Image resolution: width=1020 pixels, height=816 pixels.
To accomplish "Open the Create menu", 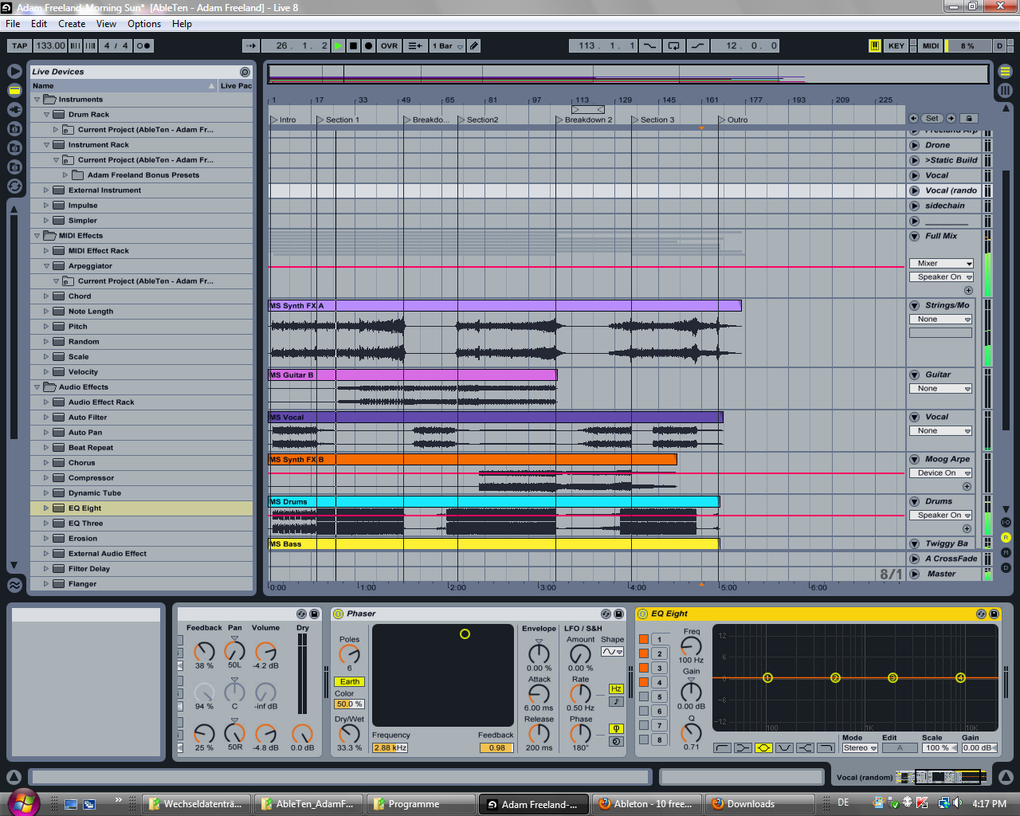I will click(x=71, y=23).
